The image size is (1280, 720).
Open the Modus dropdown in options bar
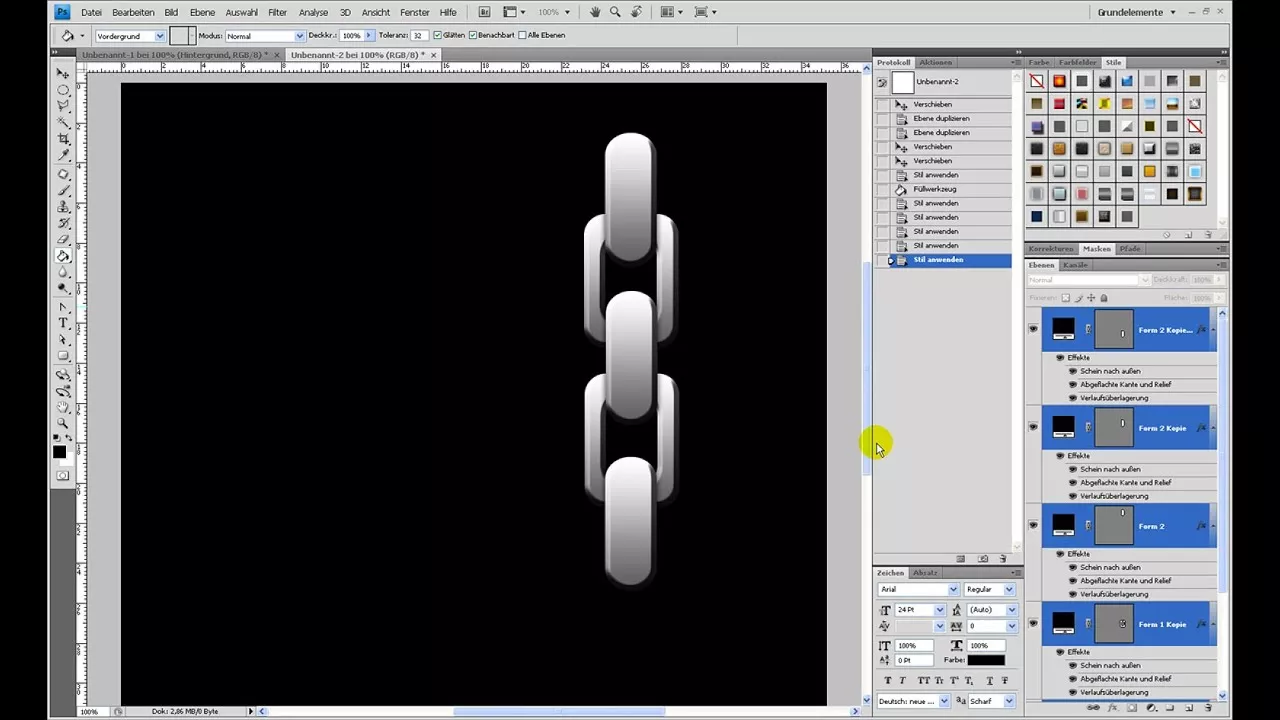click(x=264, y=35)
